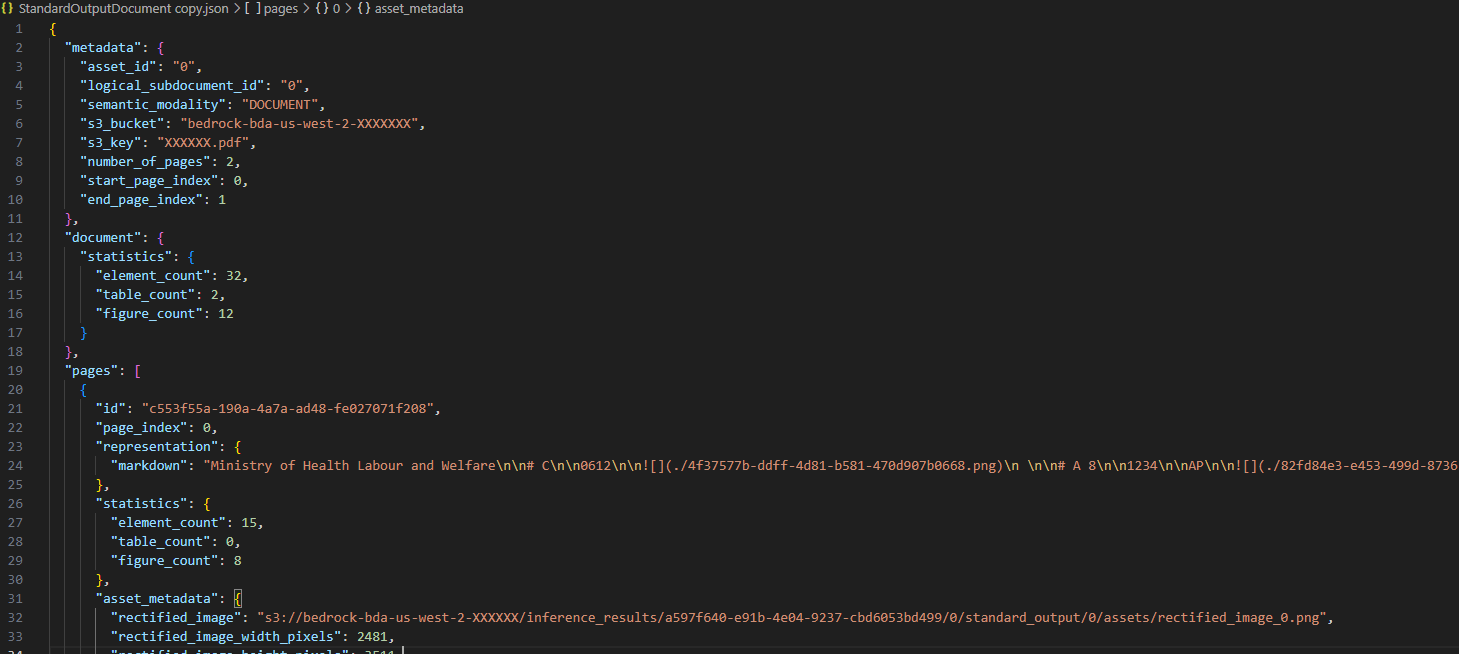Click "Ministry of Health Labour and Welfare" text
This screenshot has width=1459, height=654.
pos(353,465)
